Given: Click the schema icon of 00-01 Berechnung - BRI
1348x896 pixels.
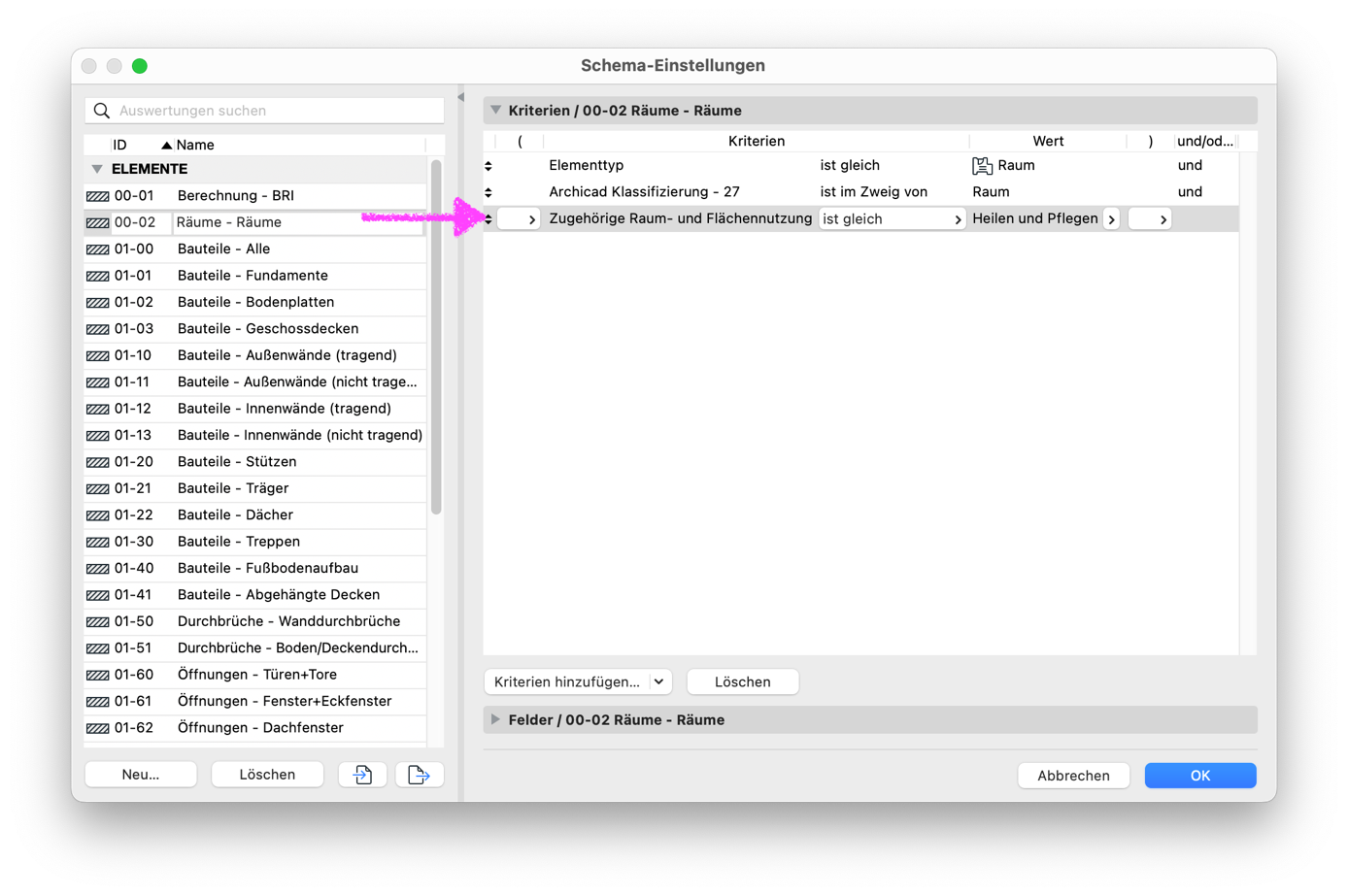Looking at the screenshot, I should pos(97,196).
